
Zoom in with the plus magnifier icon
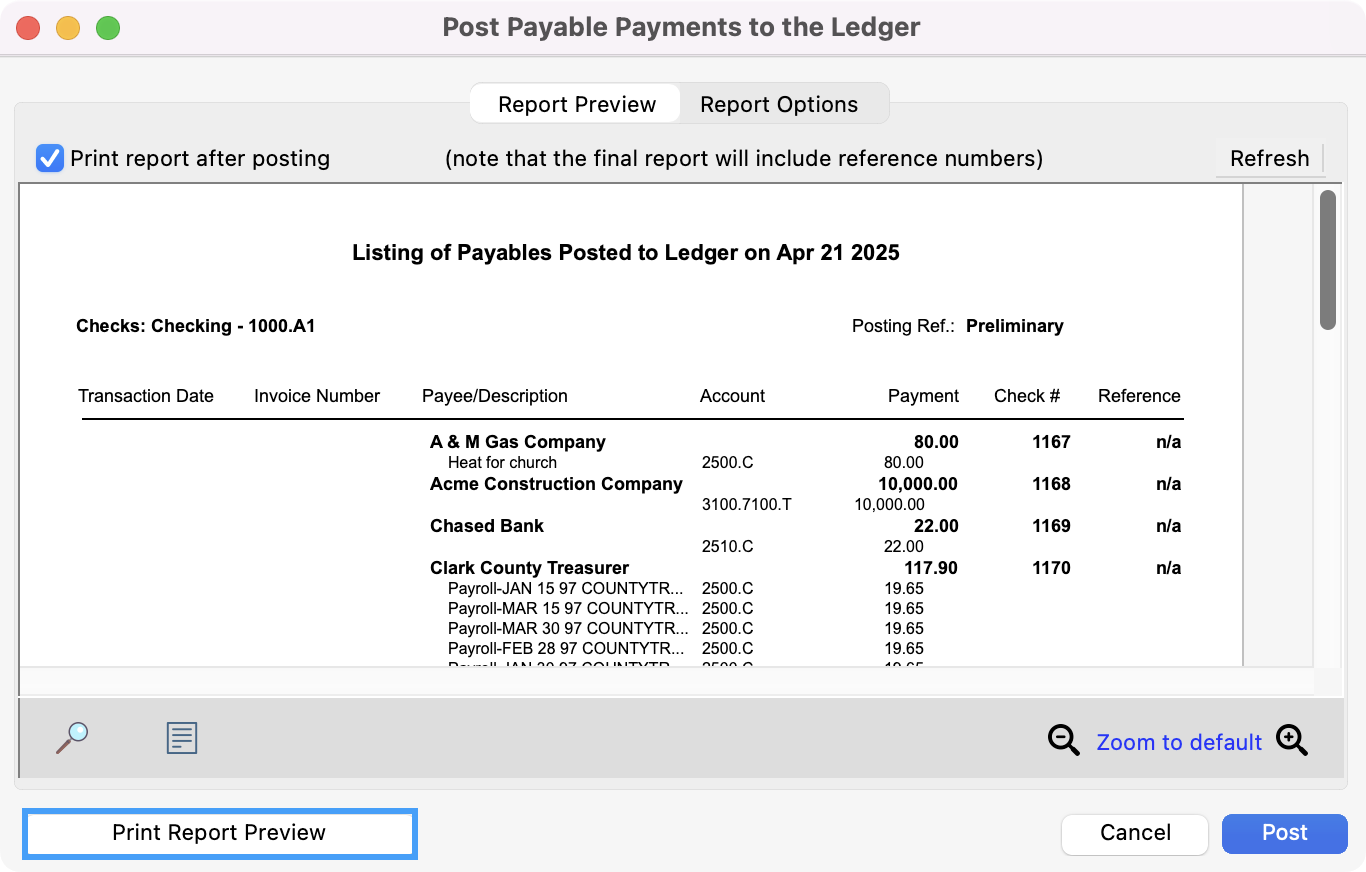(1291, 741)
